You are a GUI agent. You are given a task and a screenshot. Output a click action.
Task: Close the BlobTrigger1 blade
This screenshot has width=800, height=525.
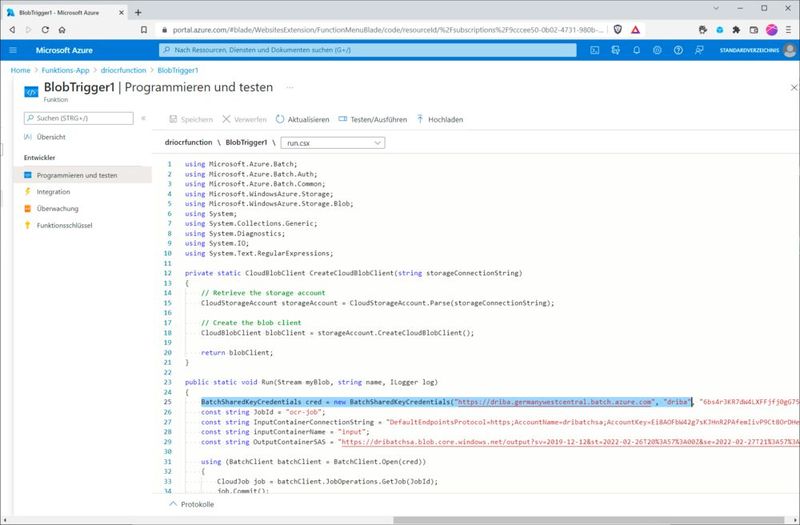tap(794, 88)
